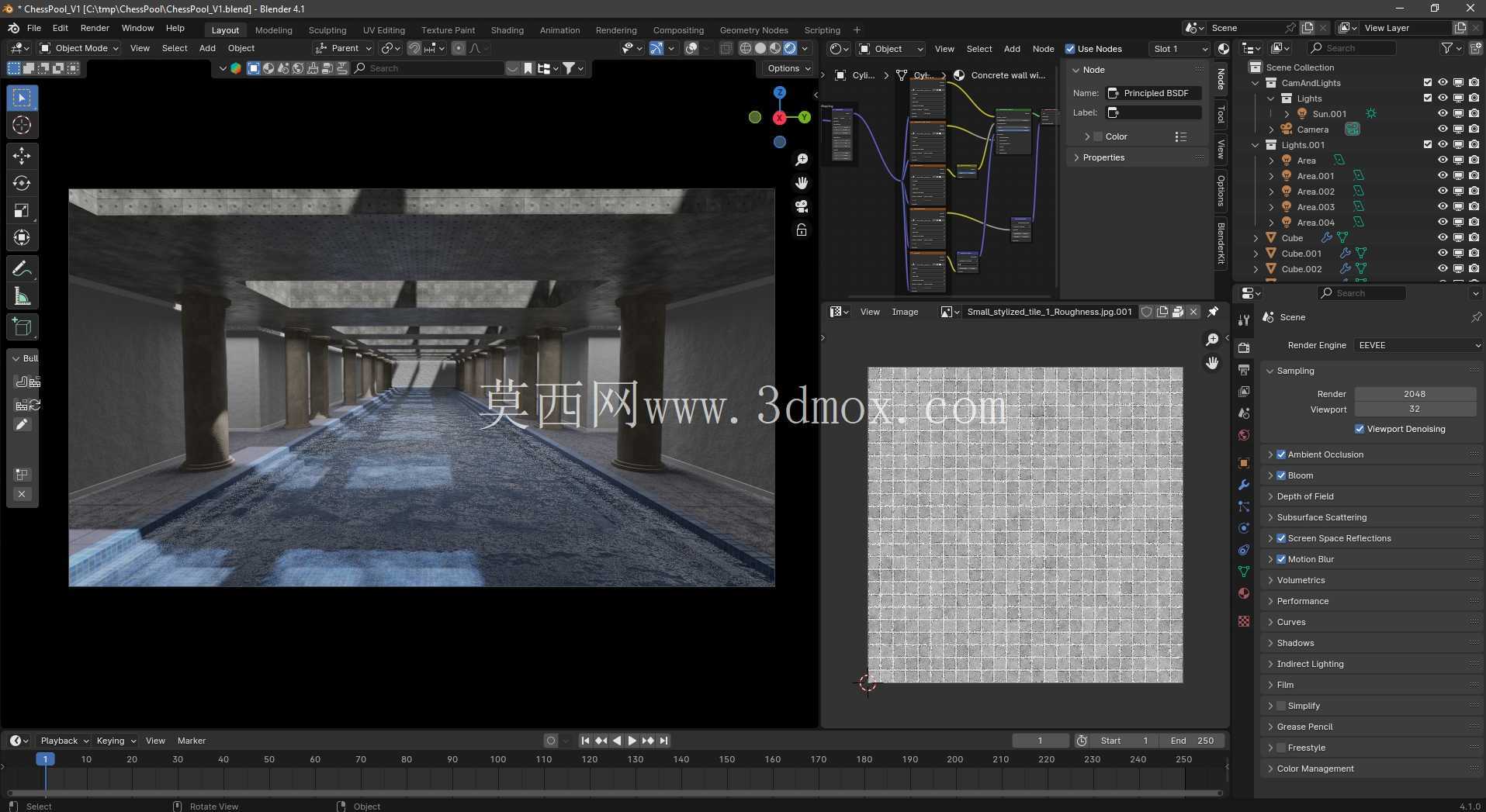Uncheck Viewport Denoising
Image resolution: width=1486 pixels, height=812 pixels.
coord(1360,429)
